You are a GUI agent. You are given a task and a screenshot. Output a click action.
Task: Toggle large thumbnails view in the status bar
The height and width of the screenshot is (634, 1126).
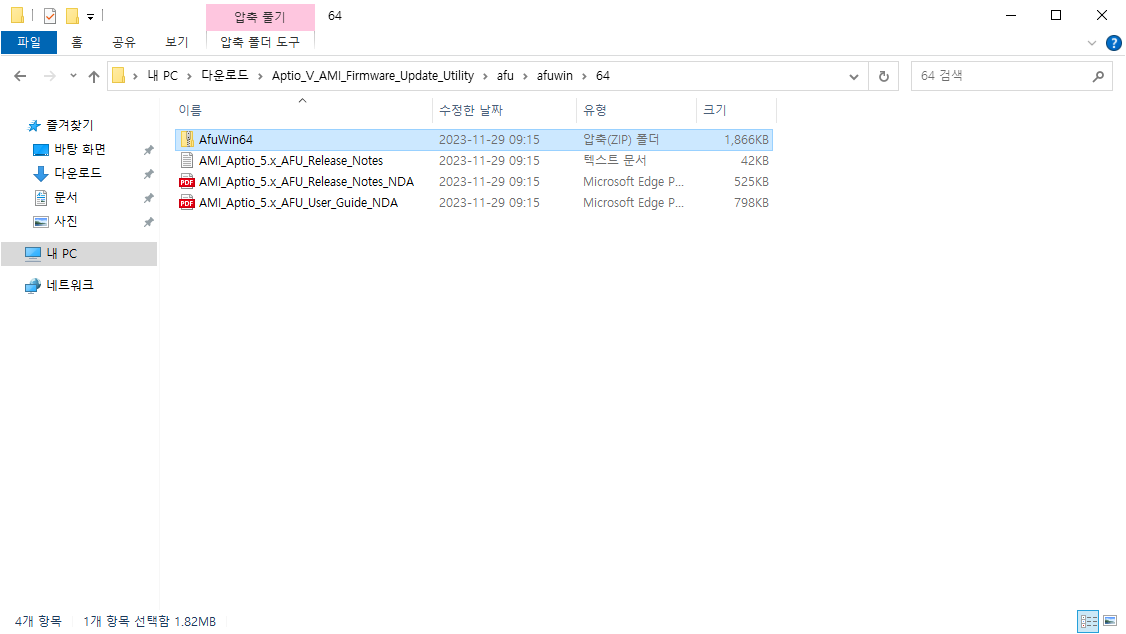click(x=1109, y=621)
